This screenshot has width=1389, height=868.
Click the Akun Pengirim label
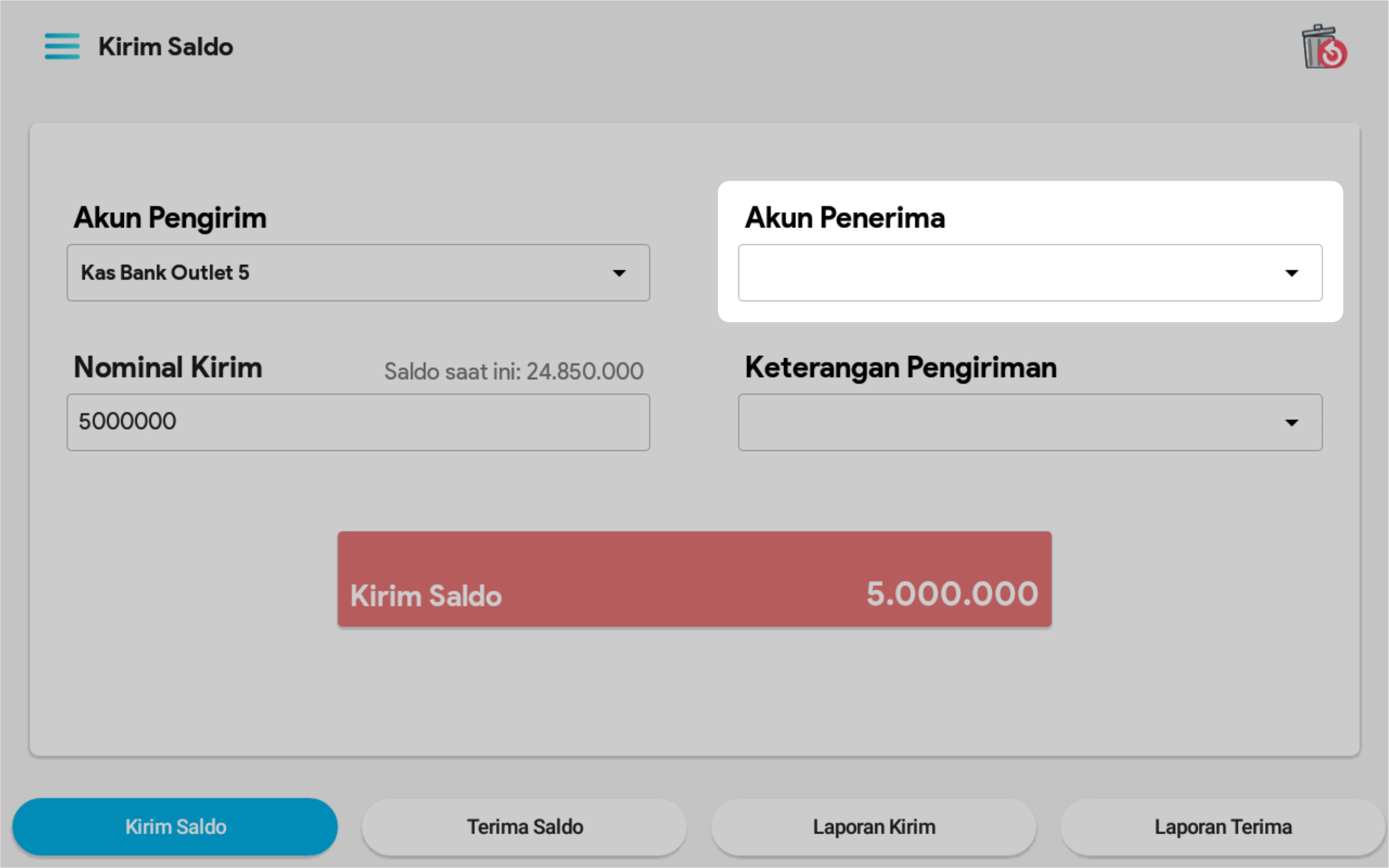(x=170, y=218)
